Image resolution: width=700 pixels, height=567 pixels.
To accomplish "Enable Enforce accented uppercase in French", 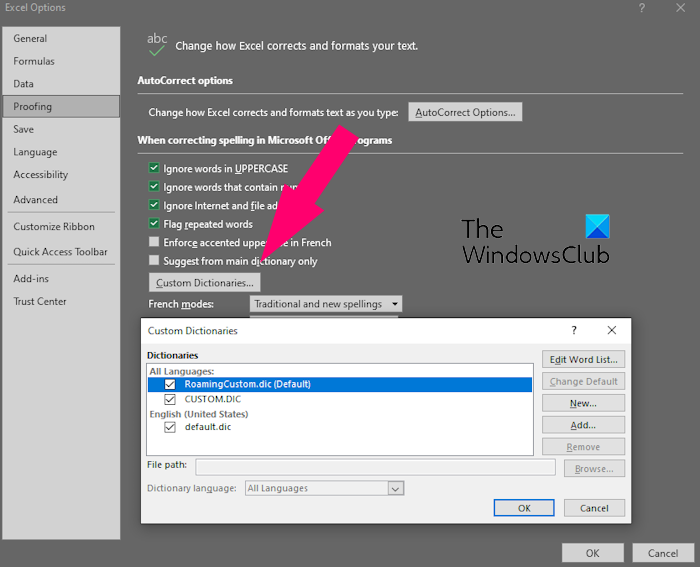I will pos(154,242).
